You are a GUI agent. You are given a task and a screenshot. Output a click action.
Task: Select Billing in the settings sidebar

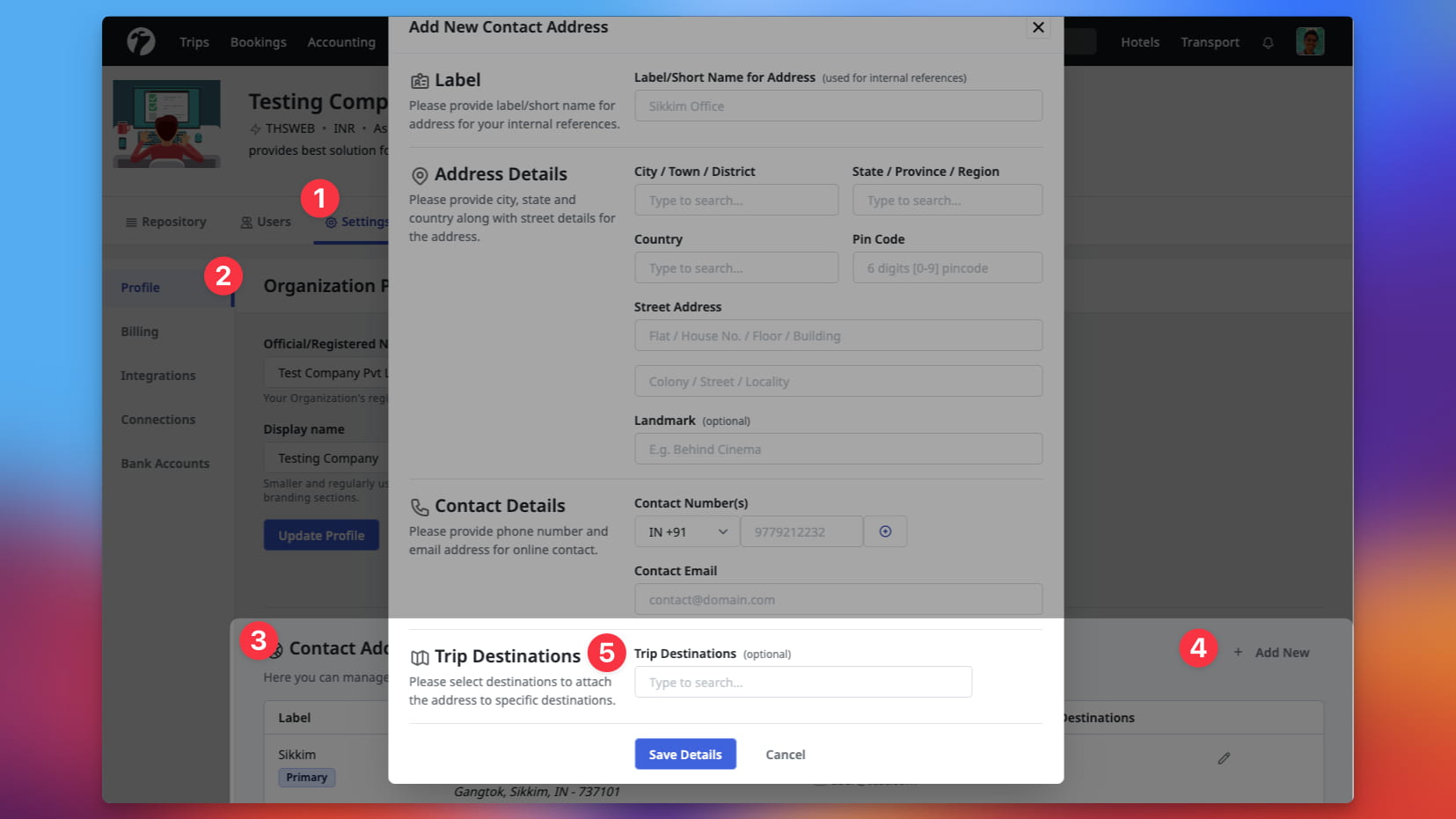pyautogui.click(x=139, y=332)
